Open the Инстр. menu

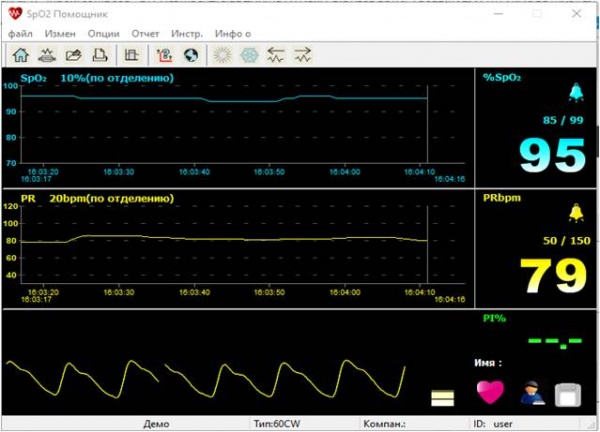coord(187,34)
